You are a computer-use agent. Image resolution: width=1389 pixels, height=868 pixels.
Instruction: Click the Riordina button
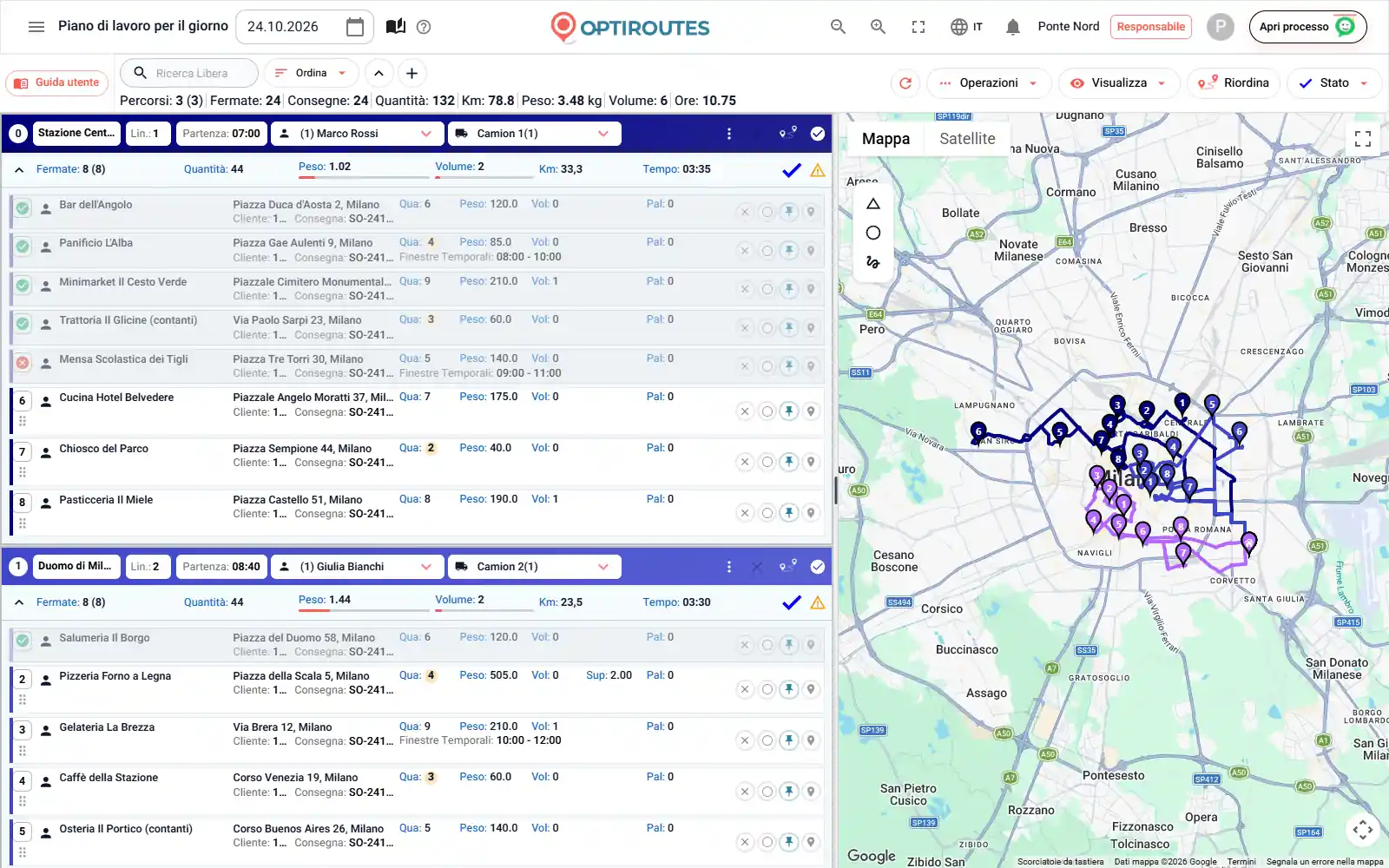(x=1234, y=83)
